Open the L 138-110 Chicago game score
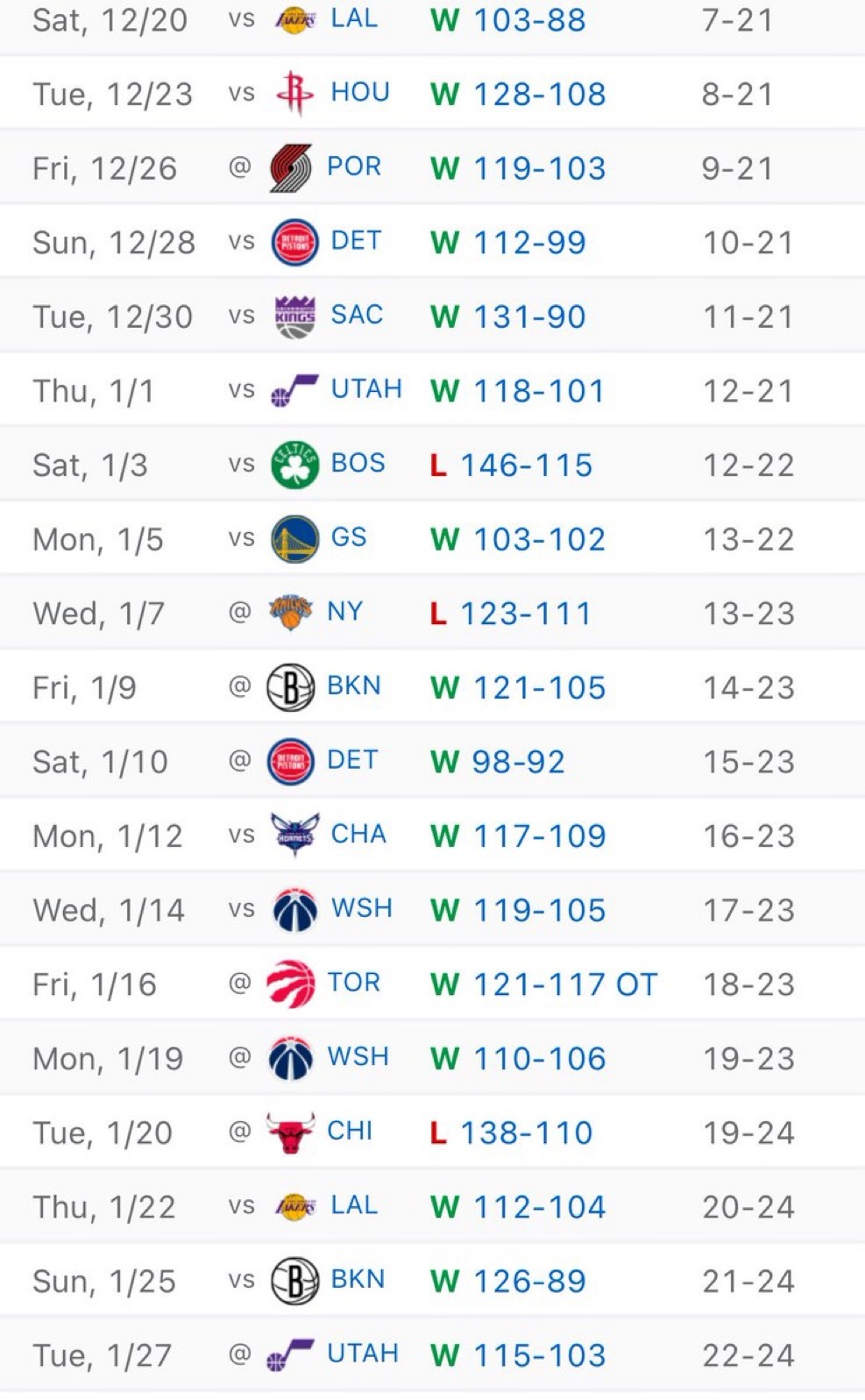The image size is (865, 1400). point(512,1133)
